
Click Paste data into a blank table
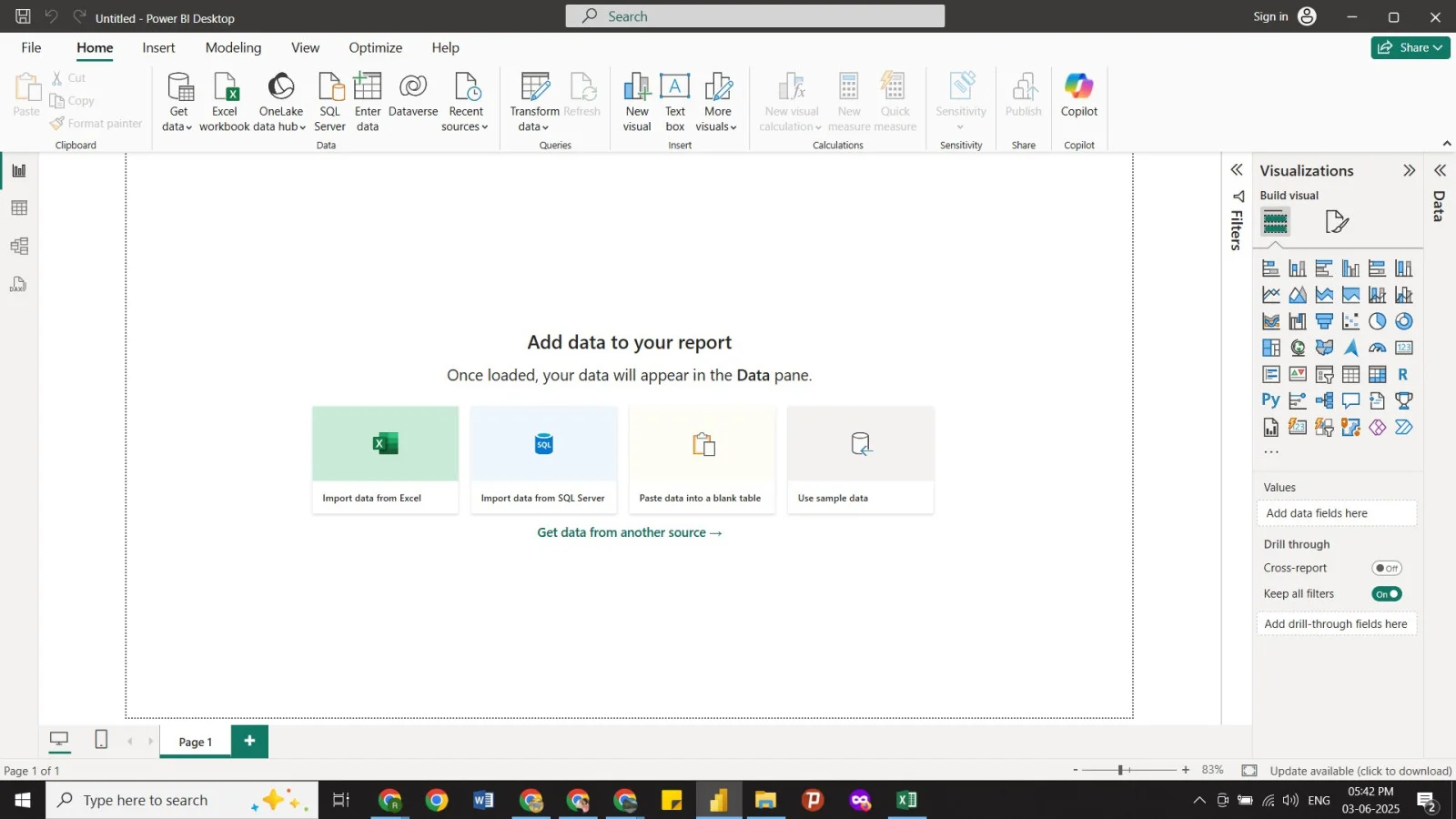click(x=702, y=460)
